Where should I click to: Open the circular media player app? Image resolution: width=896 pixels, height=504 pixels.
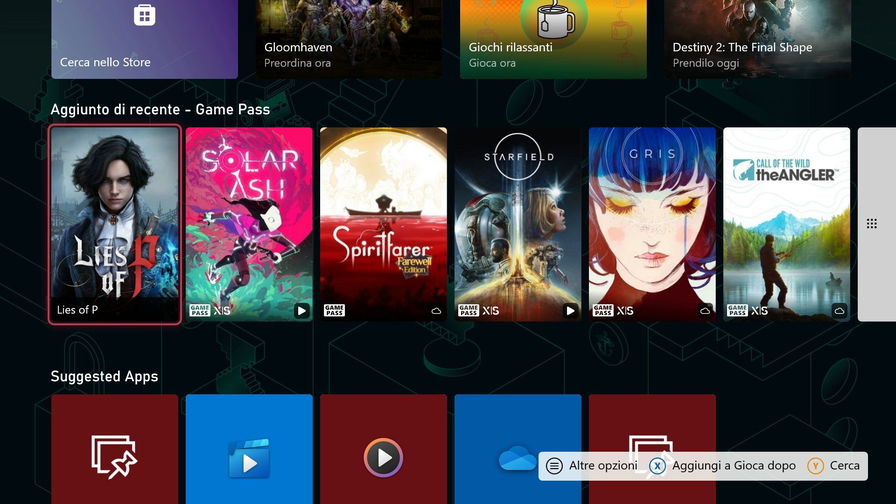pos(383,449)
